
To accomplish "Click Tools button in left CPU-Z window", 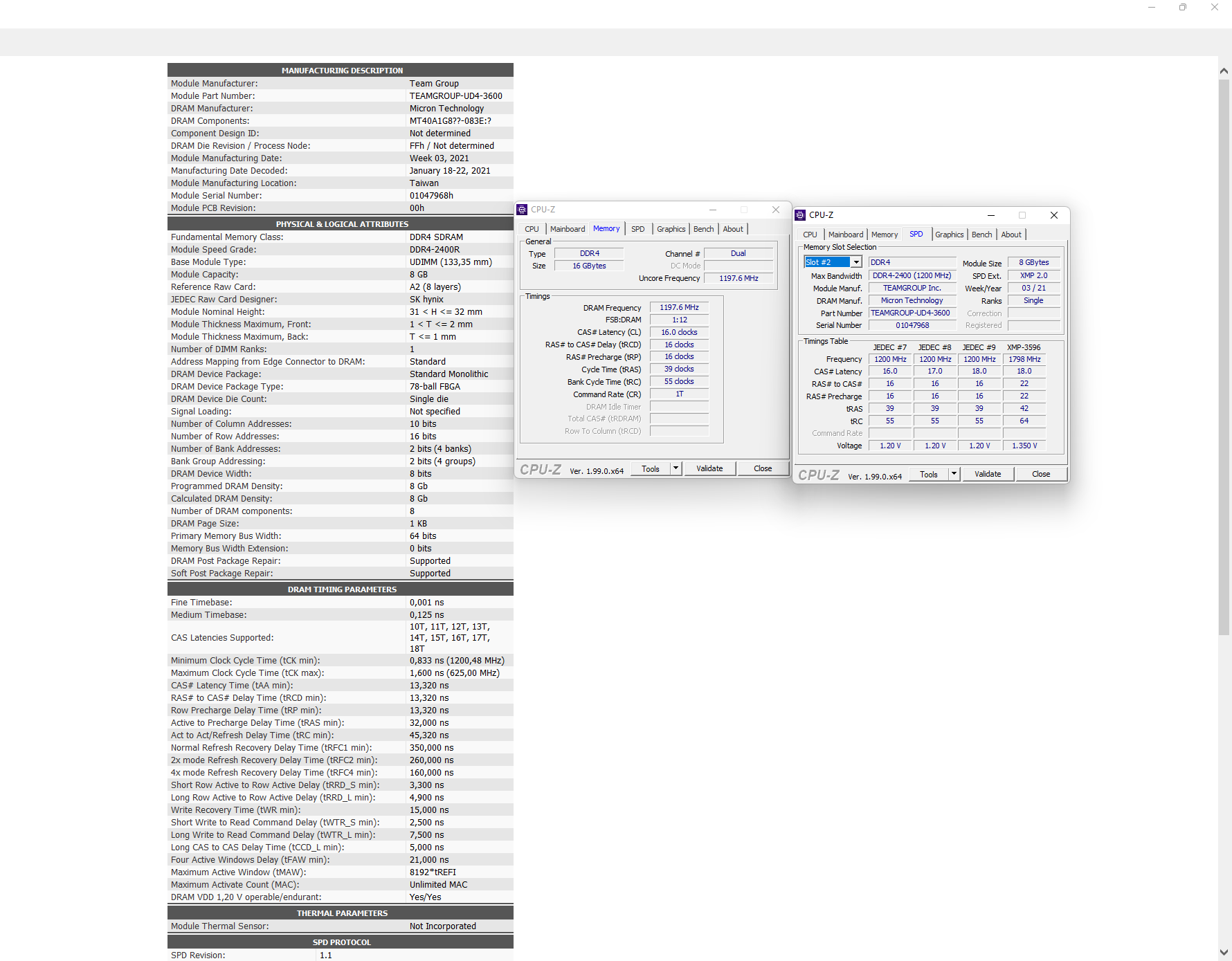I will (x=651, y=468).
